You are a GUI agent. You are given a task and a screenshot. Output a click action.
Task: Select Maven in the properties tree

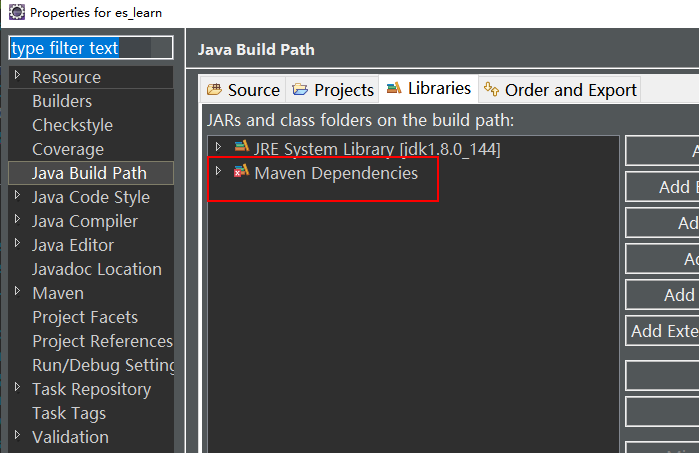pyautogui.click(x=58, y=293)
